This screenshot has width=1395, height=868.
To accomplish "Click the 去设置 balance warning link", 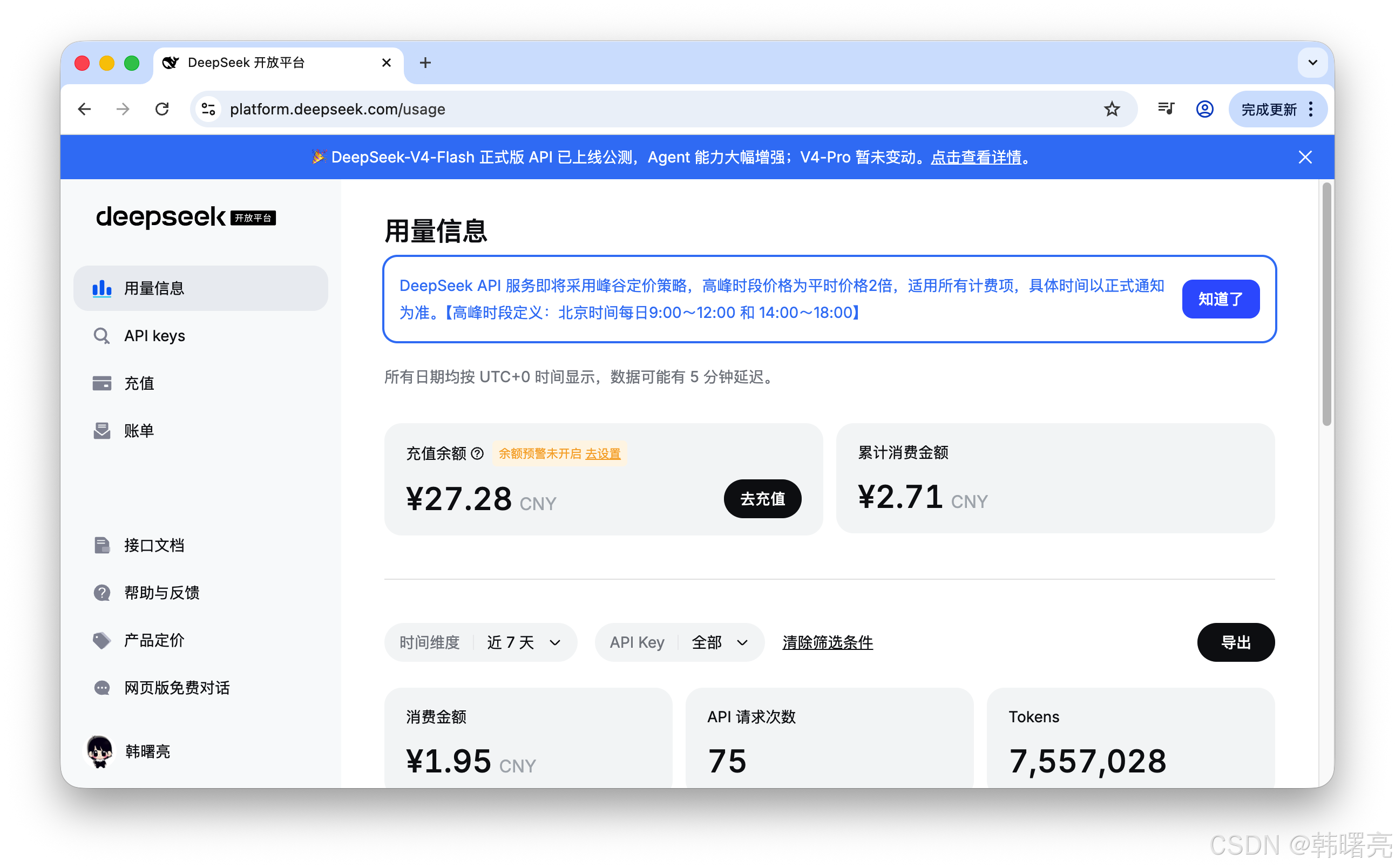I will click(x=603, y=453).
